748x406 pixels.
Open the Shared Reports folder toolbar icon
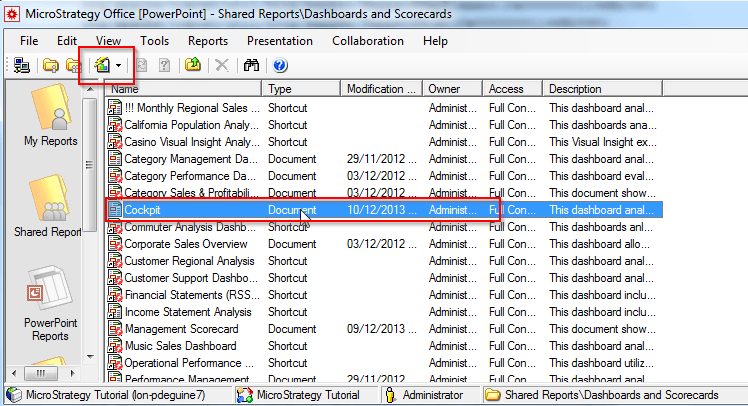[73, 65]
